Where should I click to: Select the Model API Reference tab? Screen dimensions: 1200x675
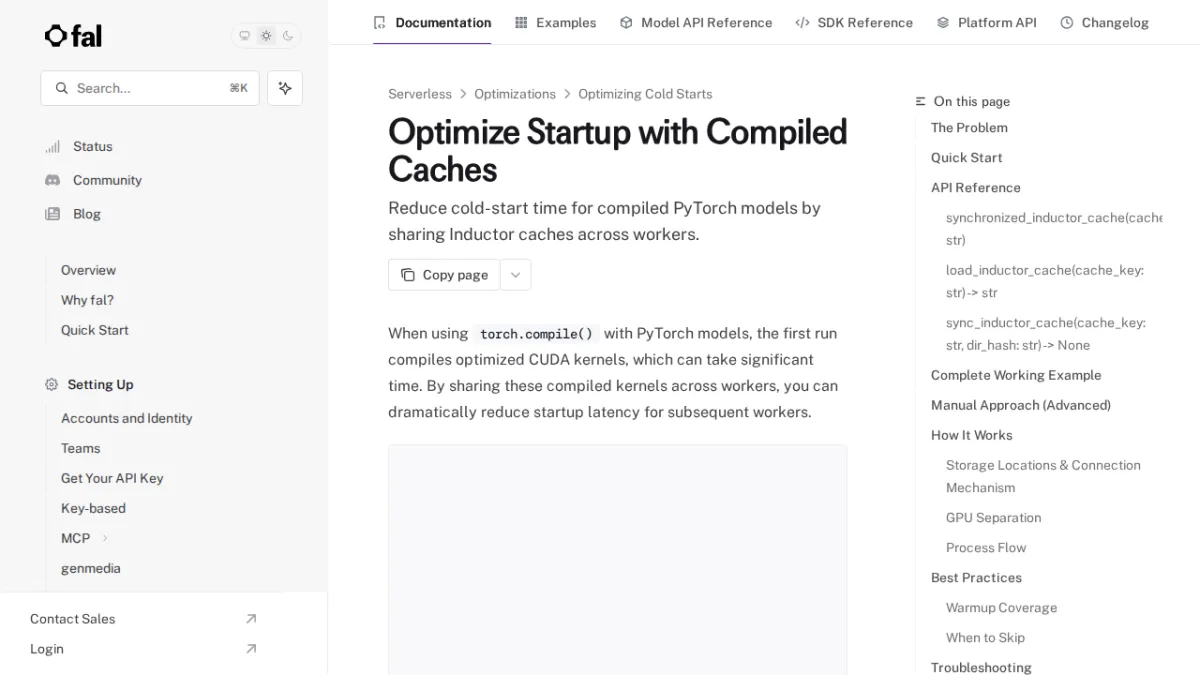696,22
